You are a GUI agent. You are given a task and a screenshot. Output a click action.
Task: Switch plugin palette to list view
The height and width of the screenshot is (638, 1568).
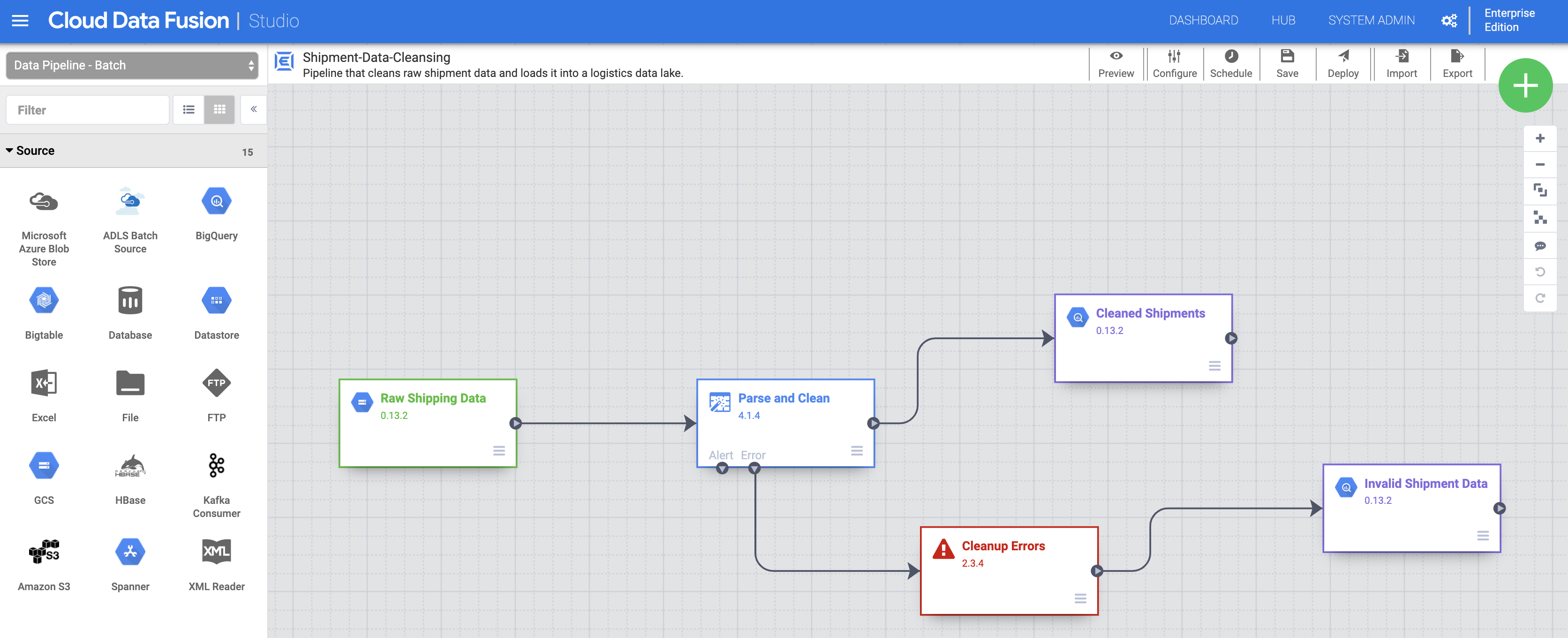[x=188, y=110]
